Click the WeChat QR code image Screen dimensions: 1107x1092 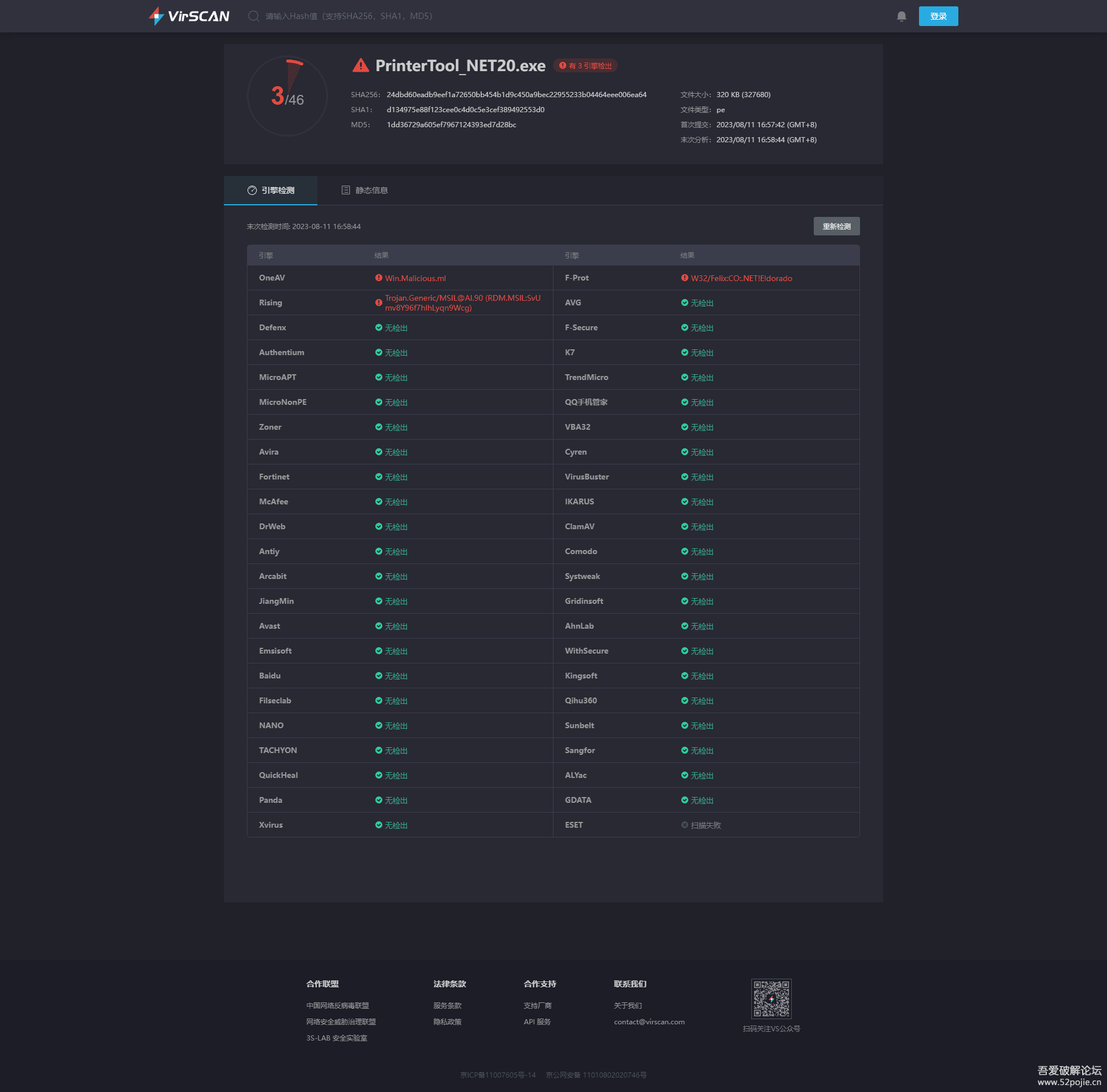(x=772, y=999)
